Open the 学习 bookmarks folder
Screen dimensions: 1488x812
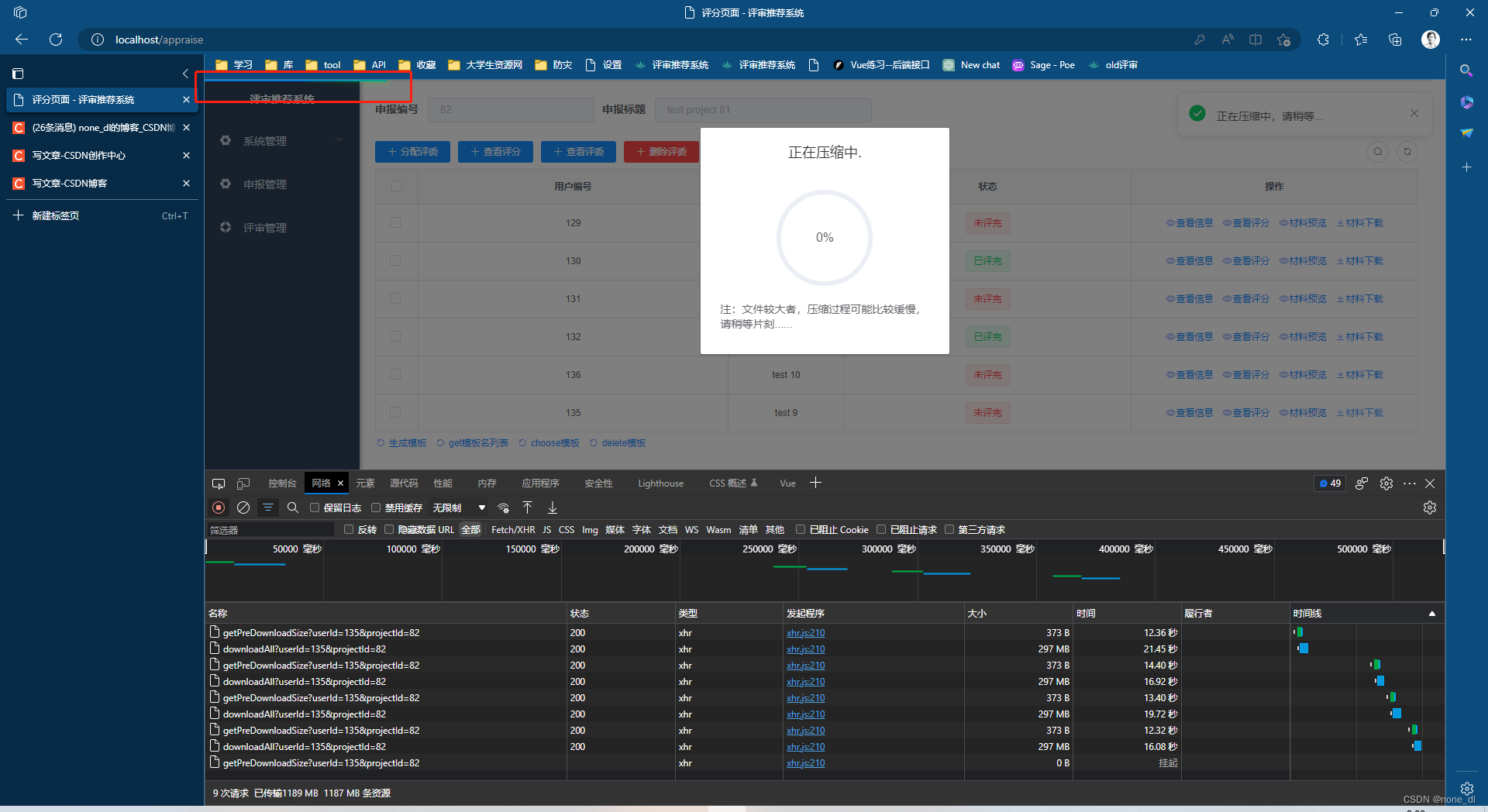234,65
